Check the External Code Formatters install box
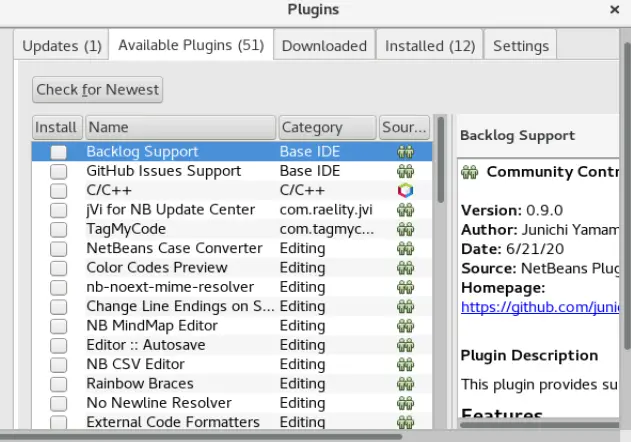Screen dimensions: 631x442 (58, 422)
